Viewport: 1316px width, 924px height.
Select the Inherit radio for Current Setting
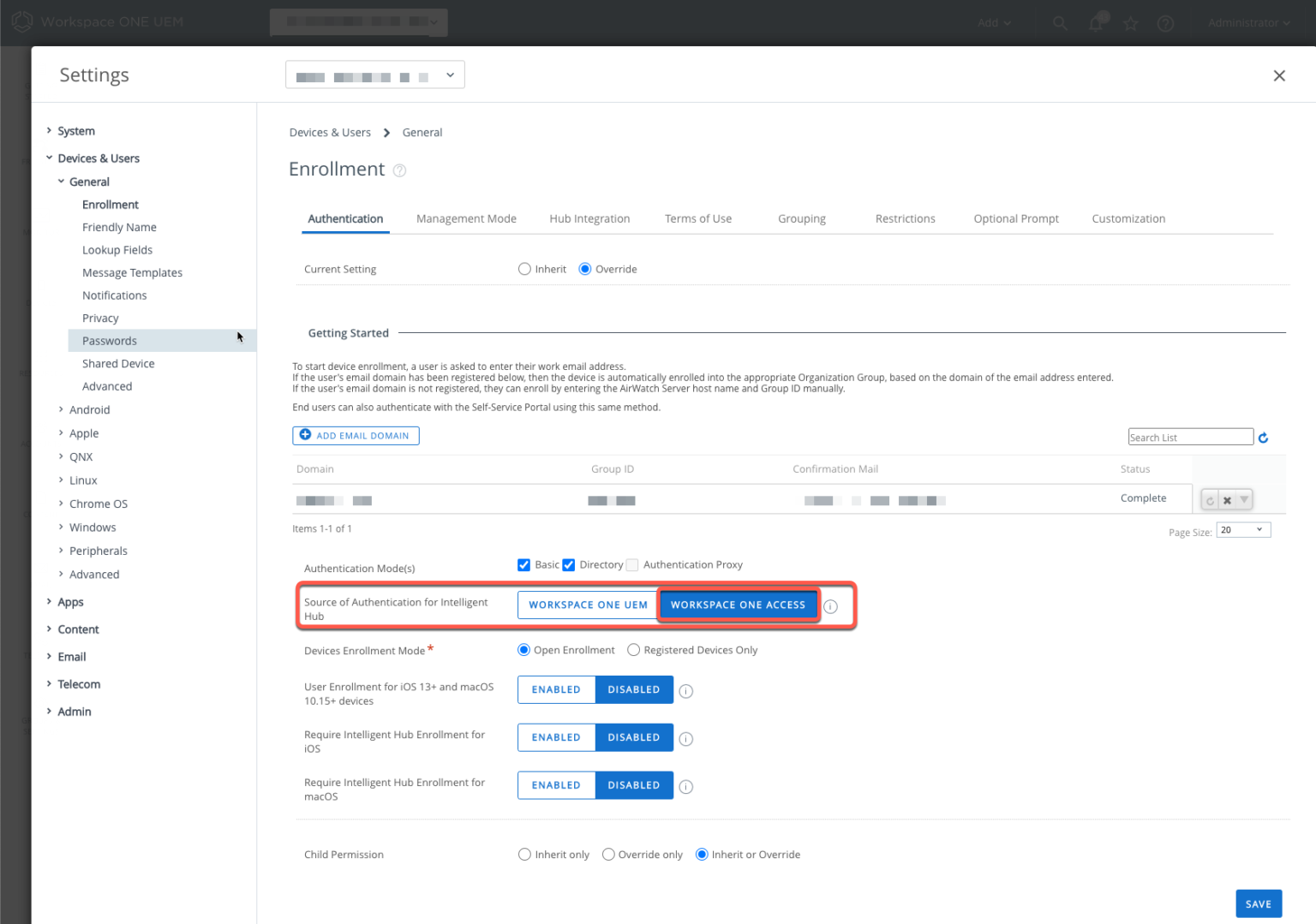click(524, 268)
